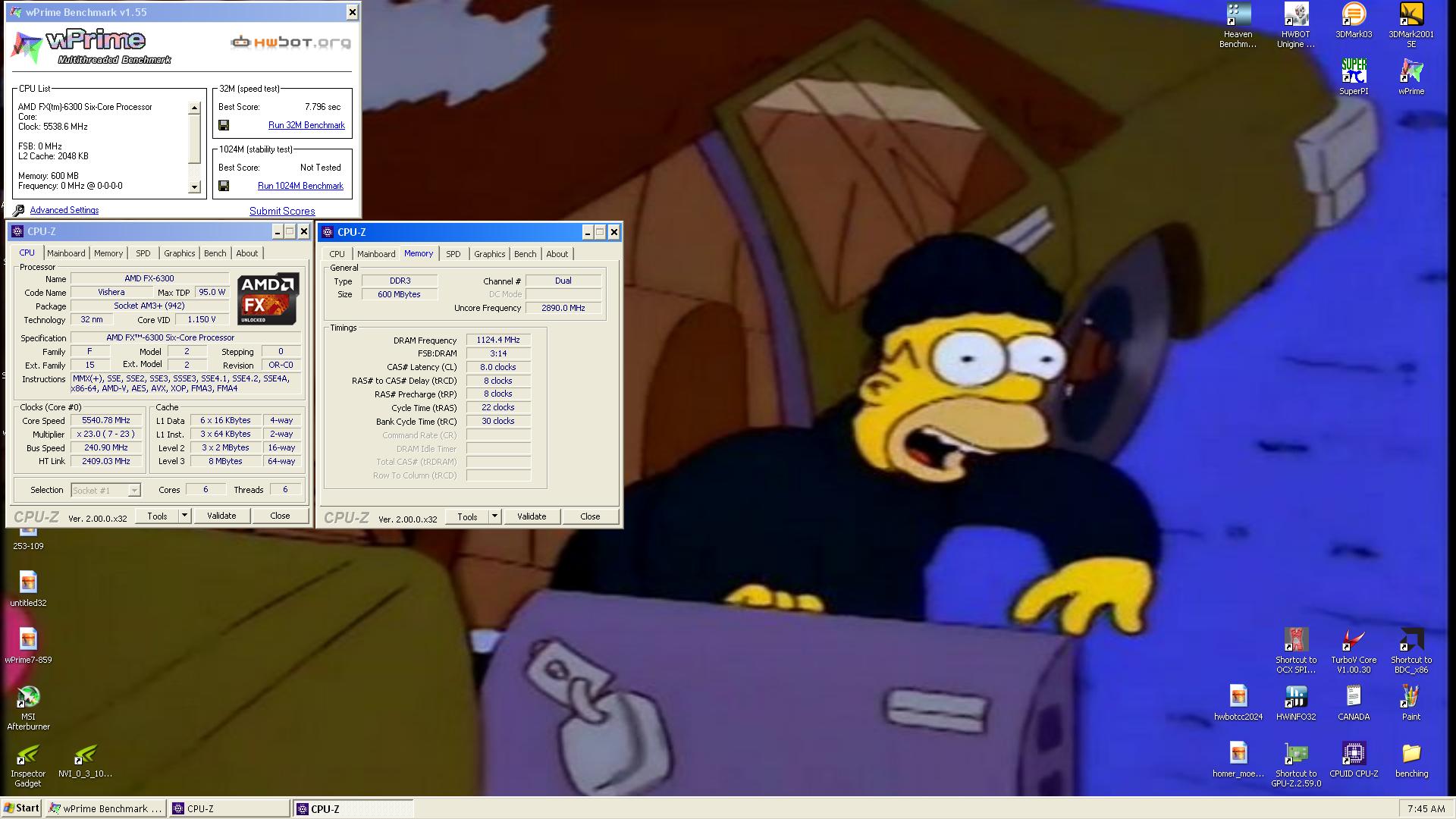
Task: Open the NVI_0_3_10 desktop shortcut
Action: 85,760
